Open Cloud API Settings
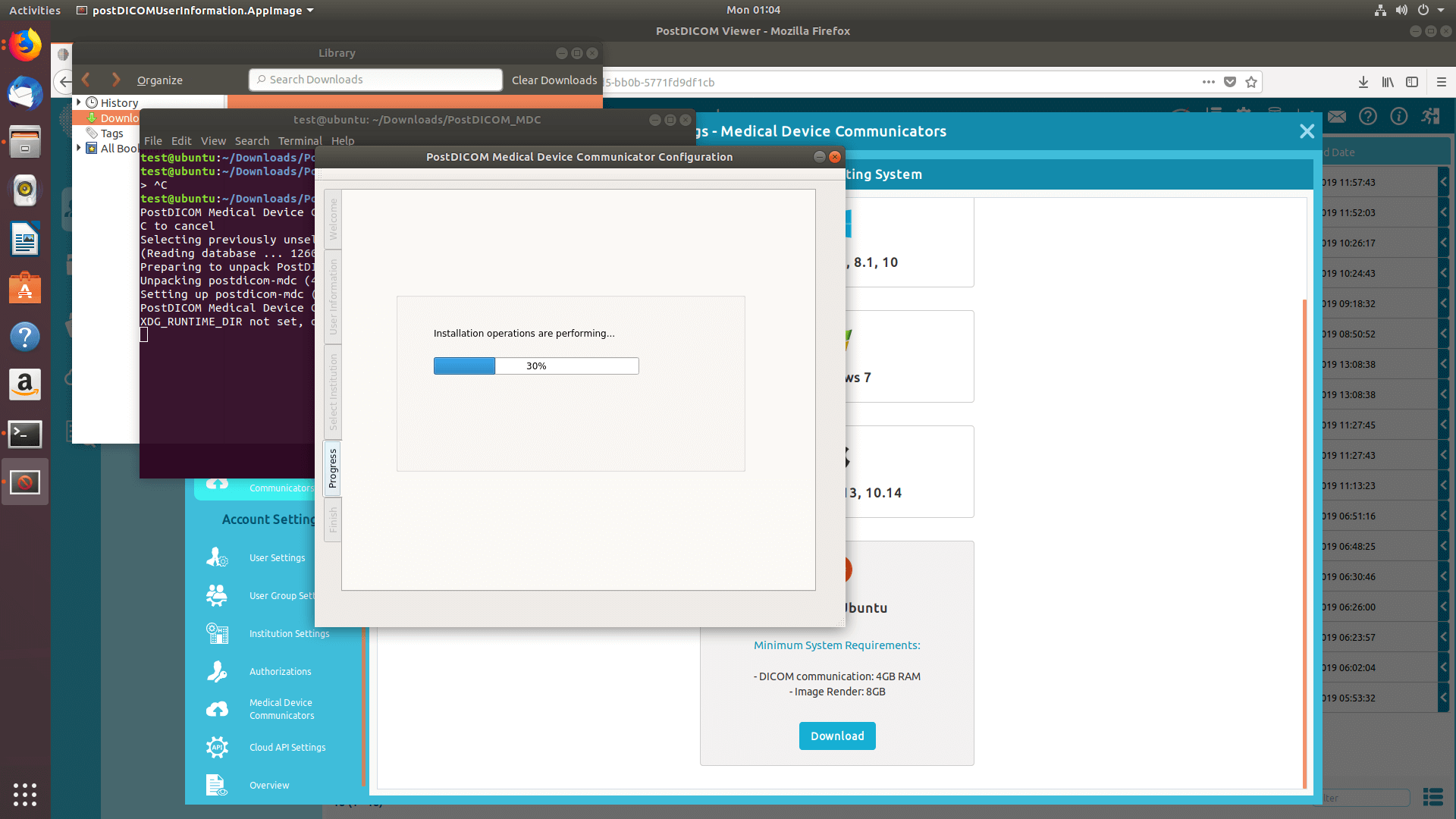The image size is (1456, 819). point(287,747)
